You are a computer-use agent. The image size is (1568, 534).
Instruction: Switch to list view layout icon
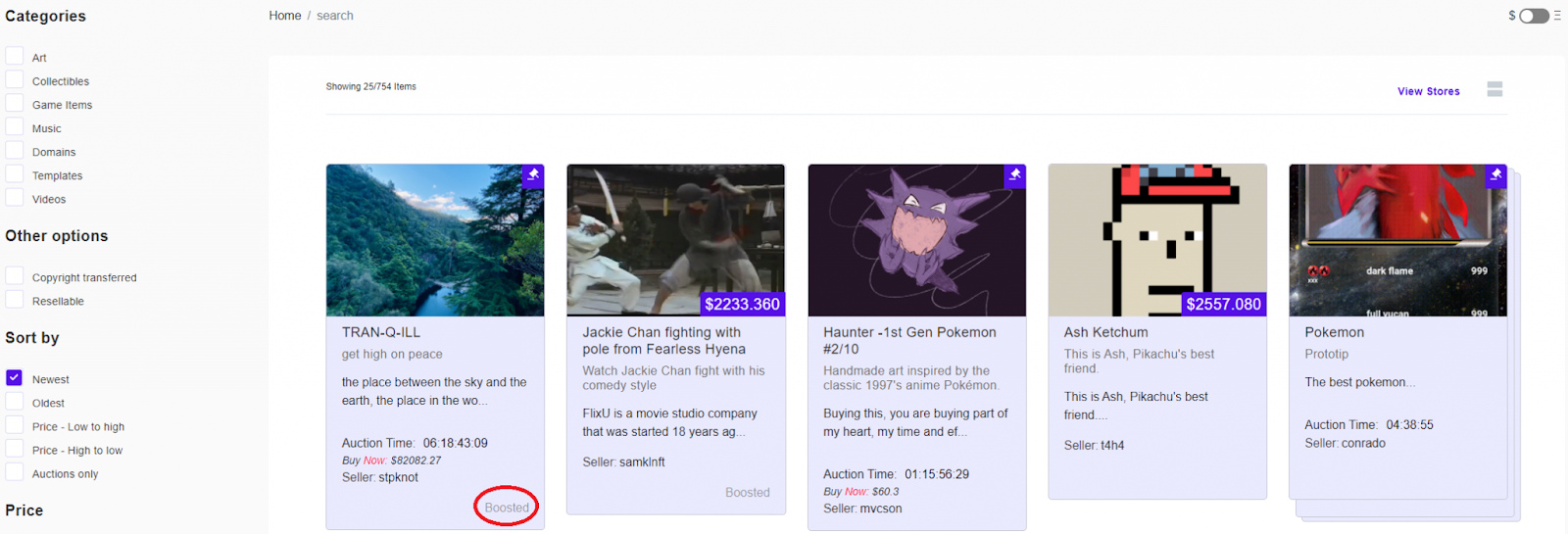click(x=1494, y=89)
